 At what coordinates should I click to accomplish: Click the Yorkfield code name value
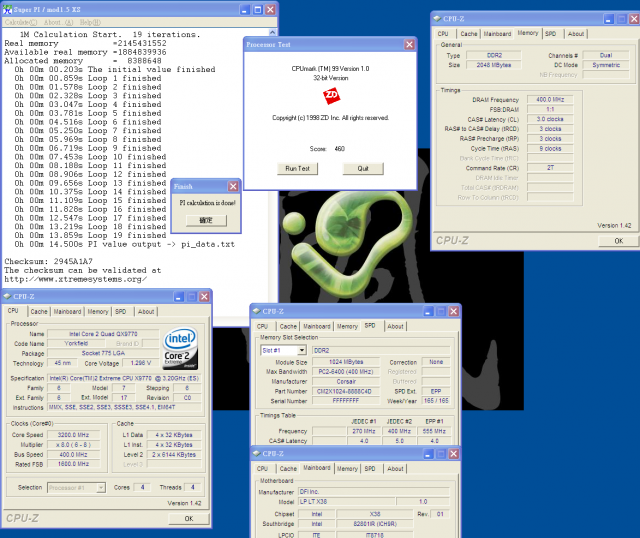tap(76, 344)
